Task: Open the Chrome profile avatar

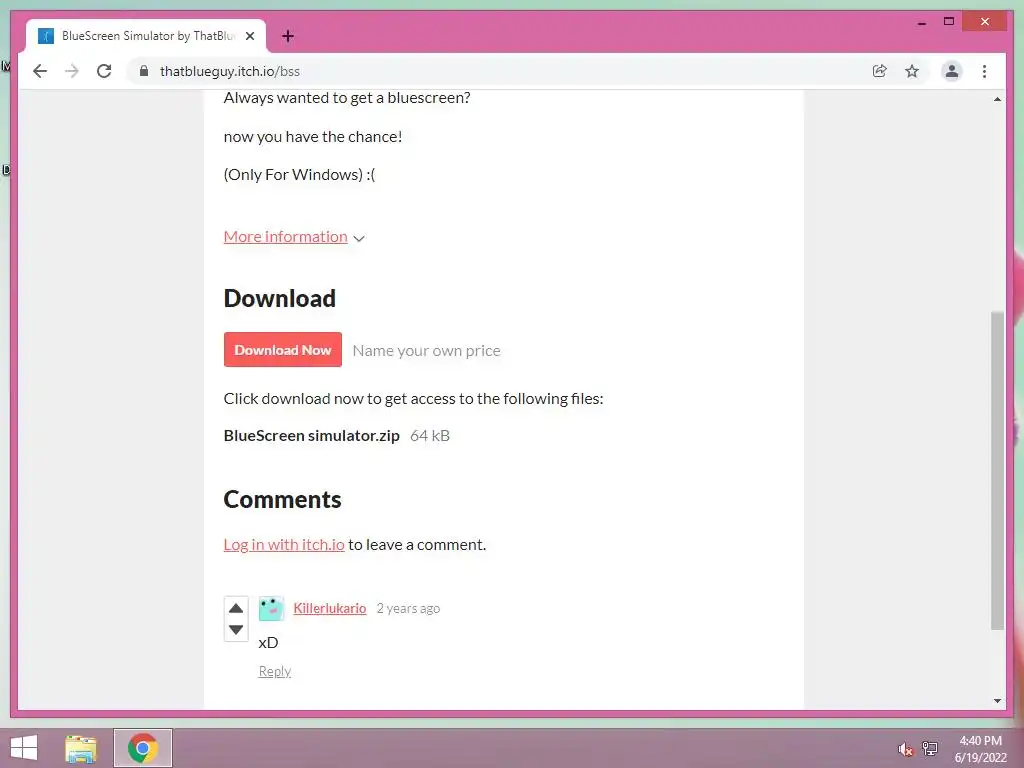Action: click(952, 71)
